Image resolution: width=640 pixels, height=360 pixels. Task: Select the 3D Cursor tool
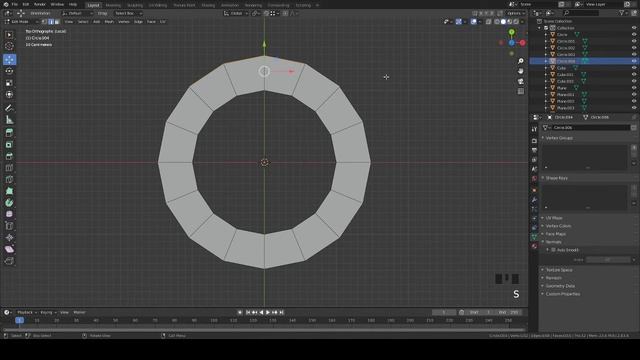pyautogui.click(x=9, y=46)
